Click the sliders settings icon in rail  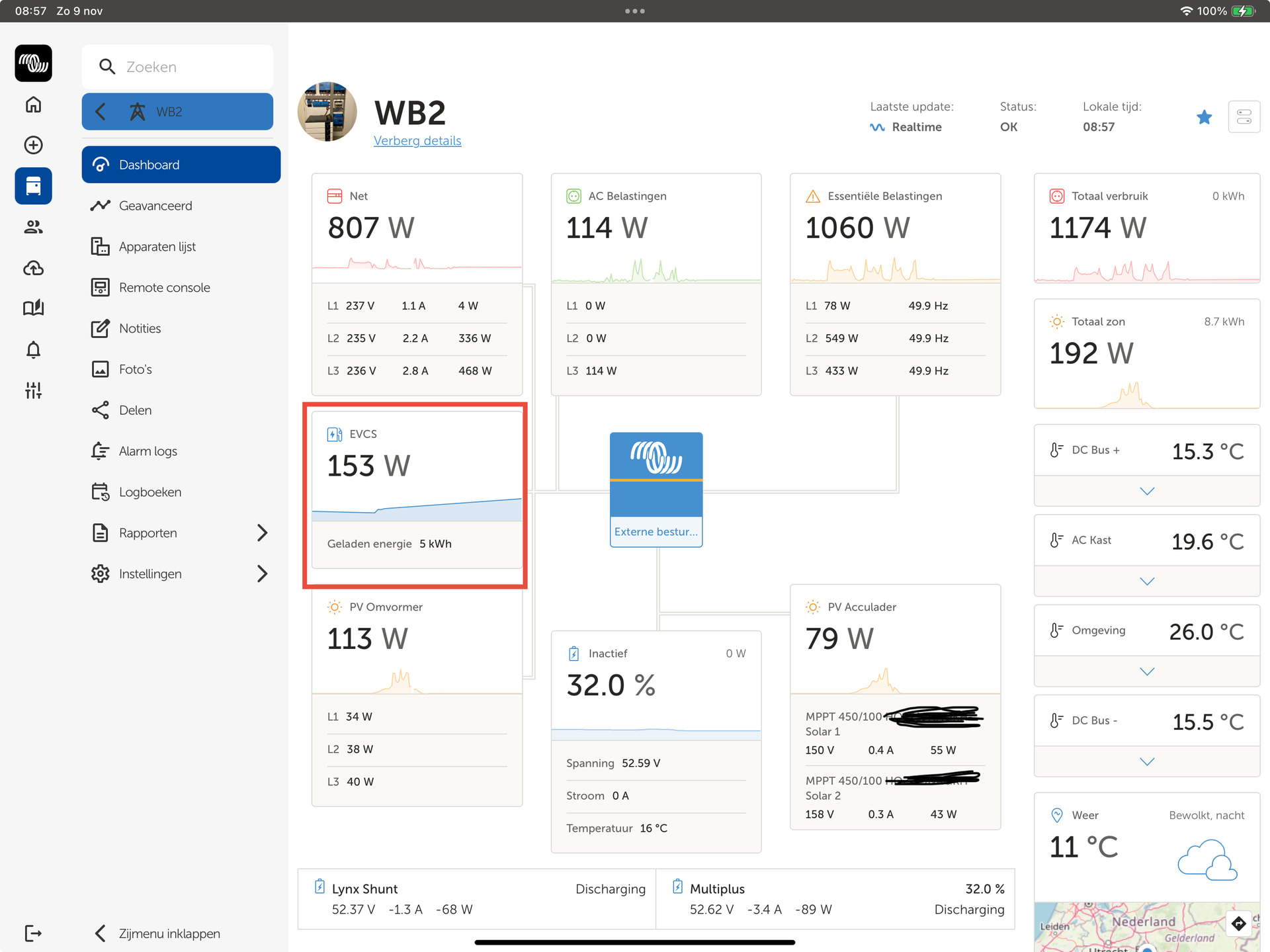(x=34, y=390)
